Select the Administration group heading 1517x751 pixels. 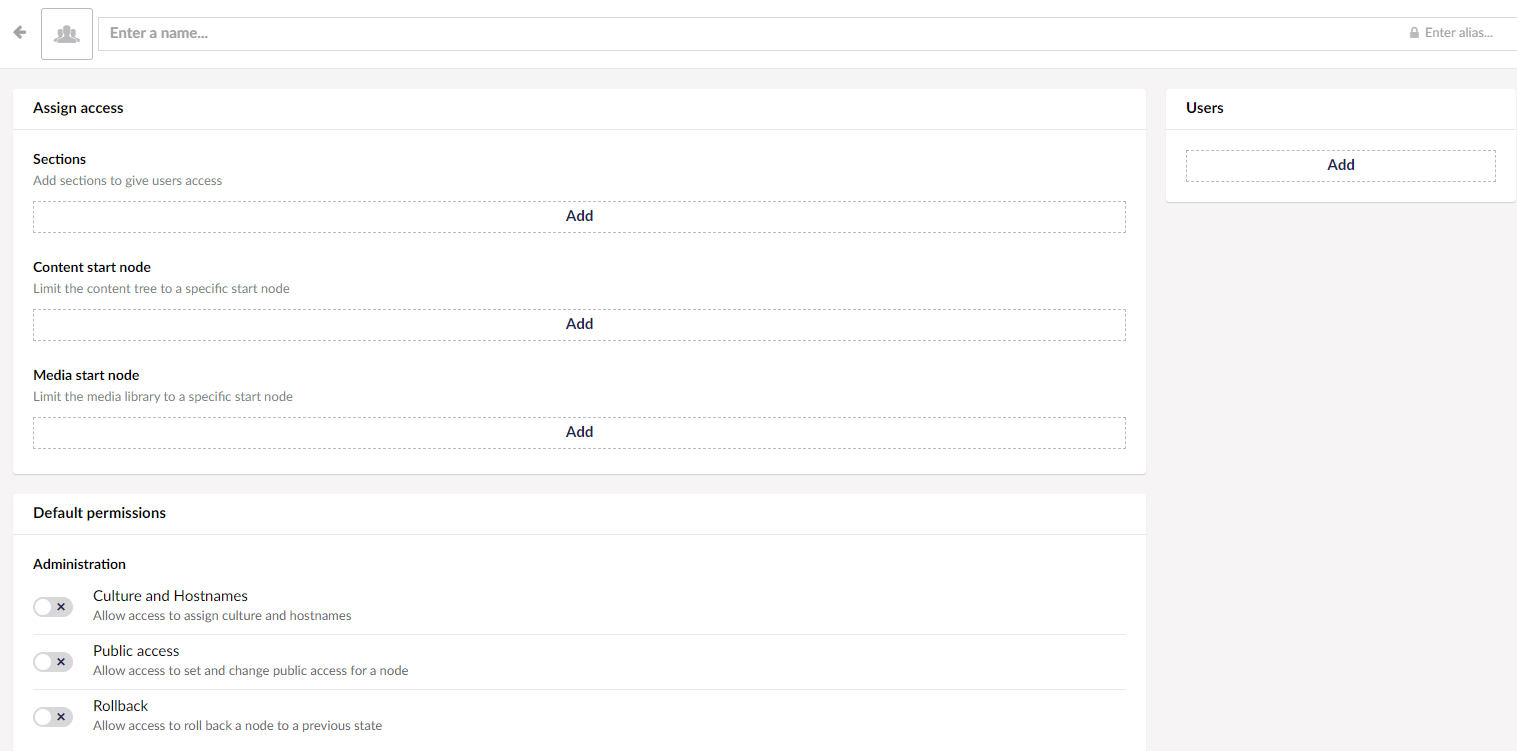click(79, 564)
